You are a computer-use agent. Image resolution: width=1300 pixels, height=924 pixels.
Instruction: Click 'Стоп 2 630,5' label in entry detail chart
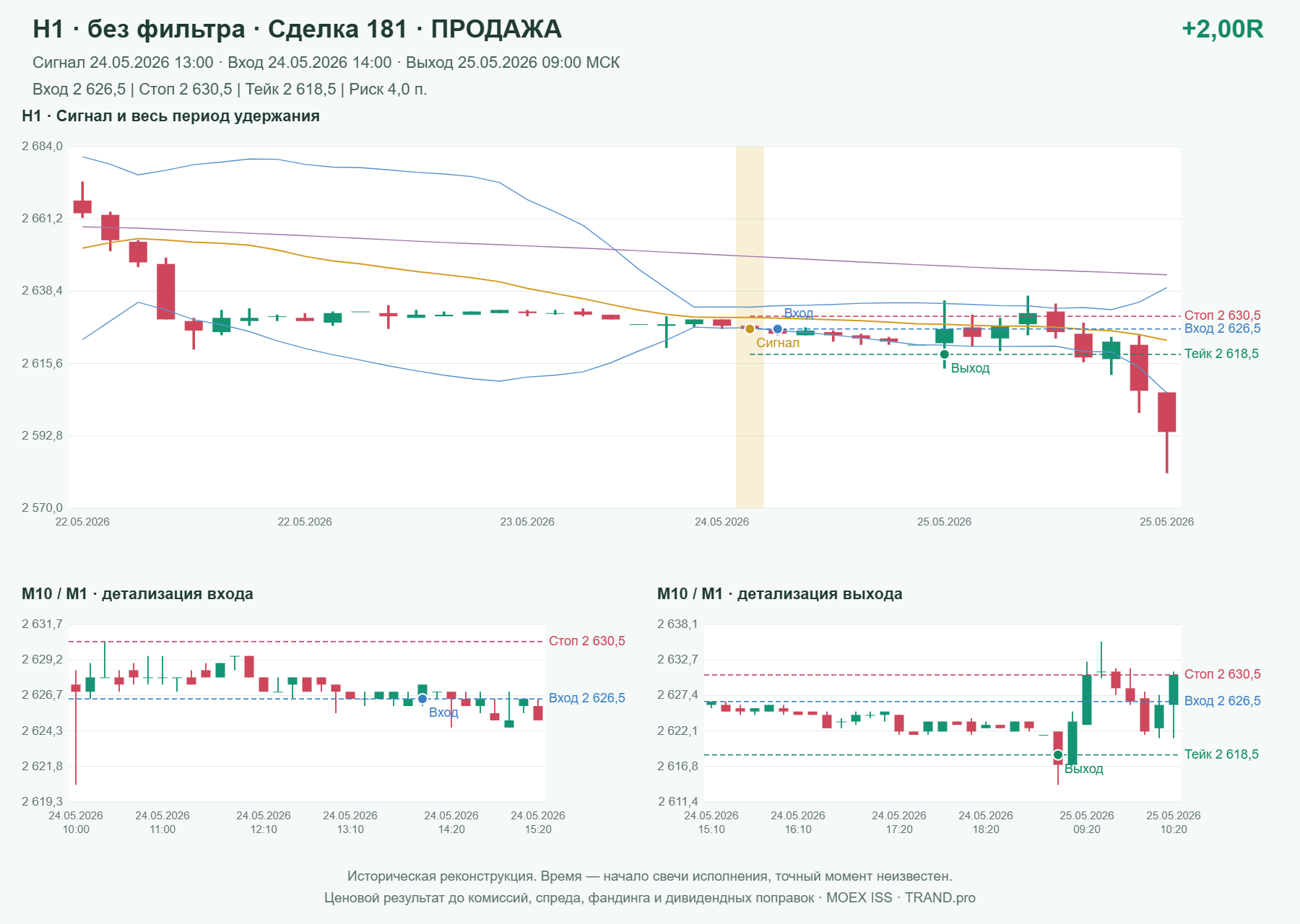[587, 641]
